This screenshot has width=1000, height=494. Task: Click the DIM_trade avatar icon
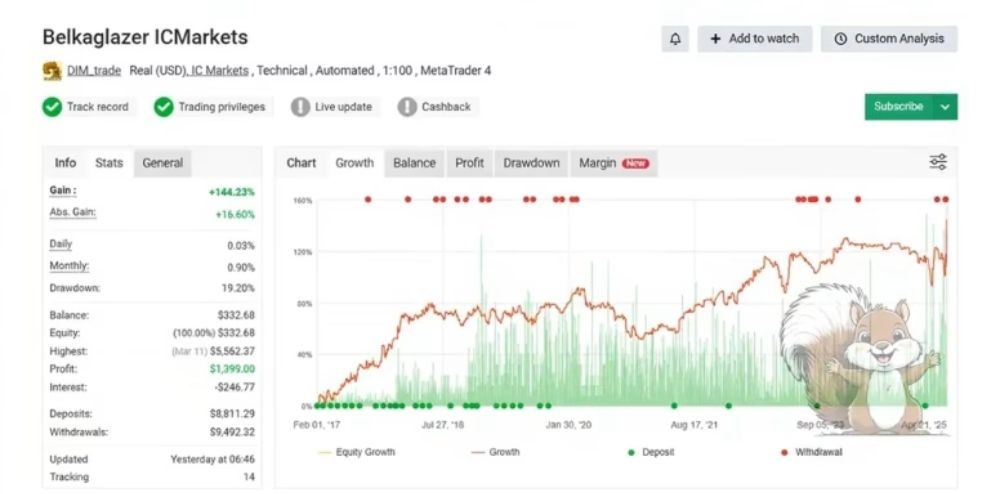(52, 71)
